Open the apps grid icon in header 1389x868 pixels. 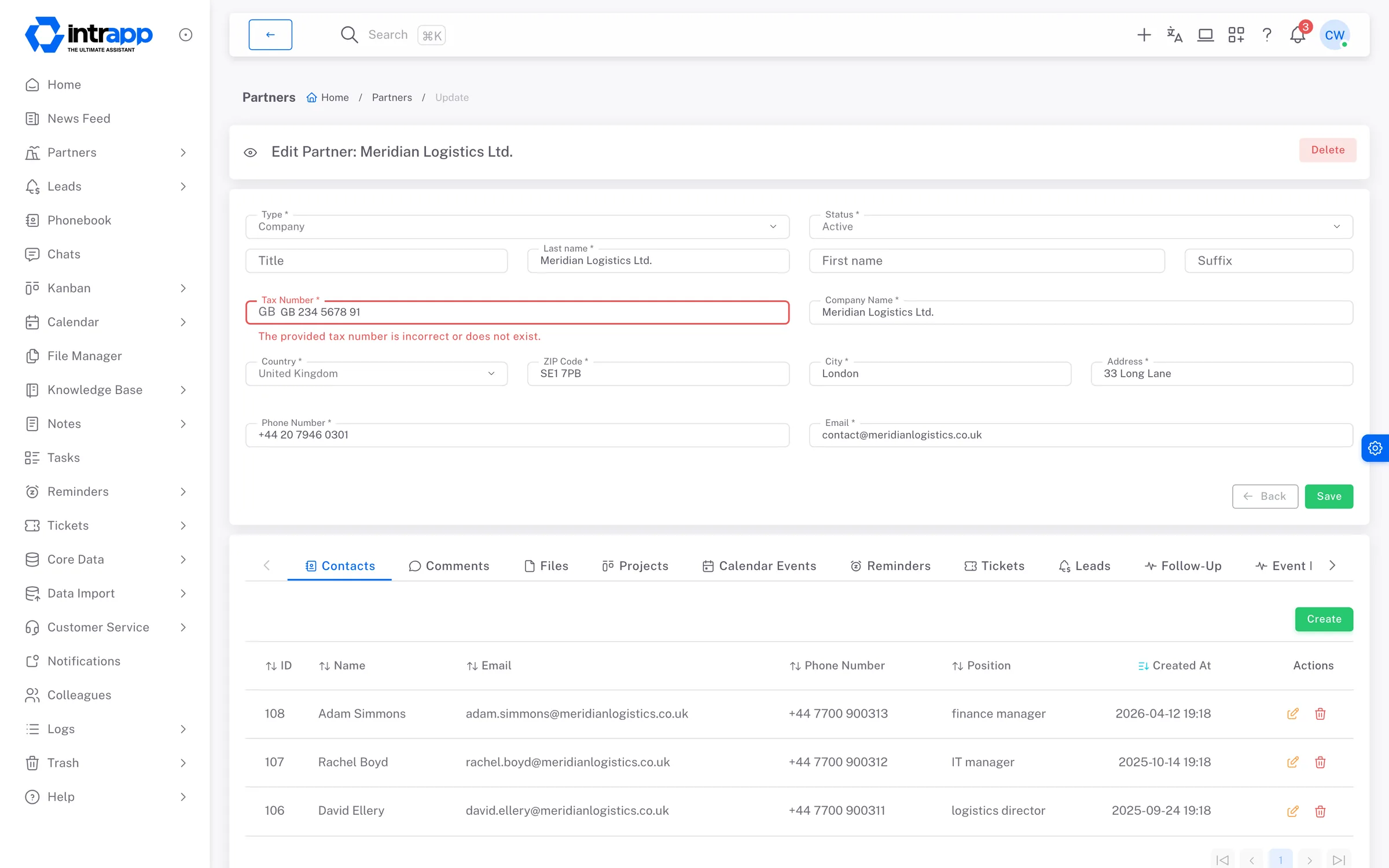(1236, 35)
